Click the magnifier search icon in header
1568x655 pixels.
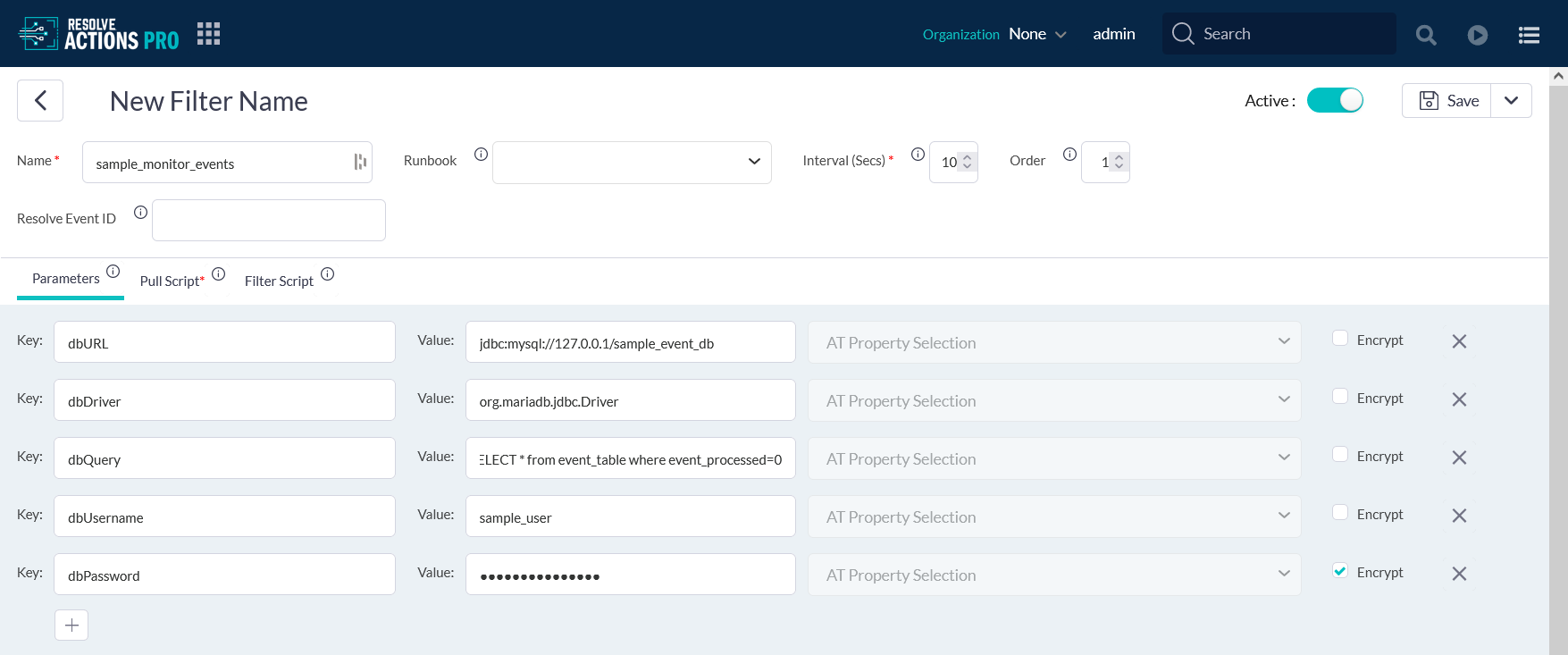click(x=1426, y=35)
